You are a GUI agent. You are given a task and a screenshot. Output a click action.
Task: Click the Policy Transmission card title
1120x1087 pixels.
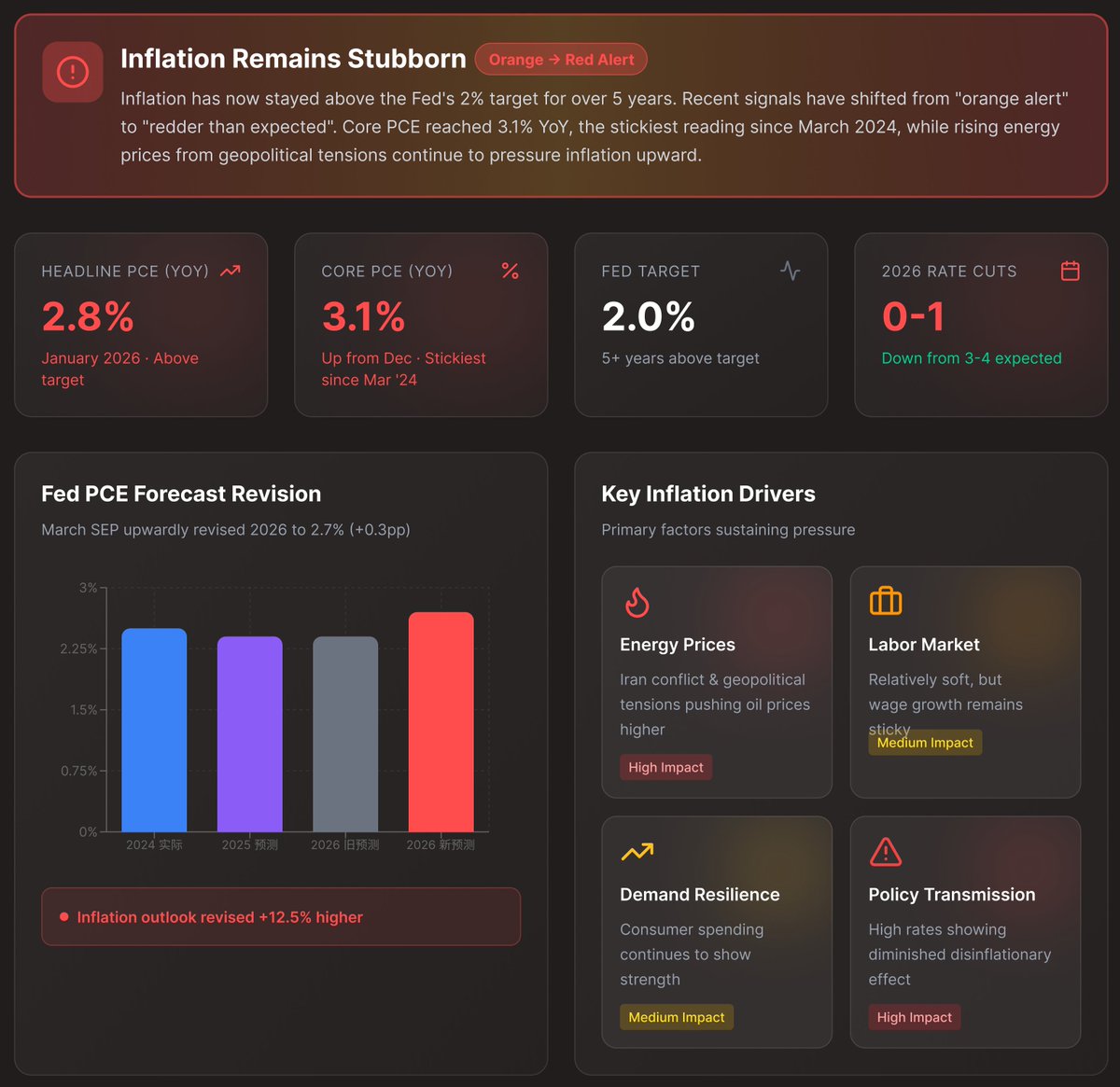(x=952, y=895)
